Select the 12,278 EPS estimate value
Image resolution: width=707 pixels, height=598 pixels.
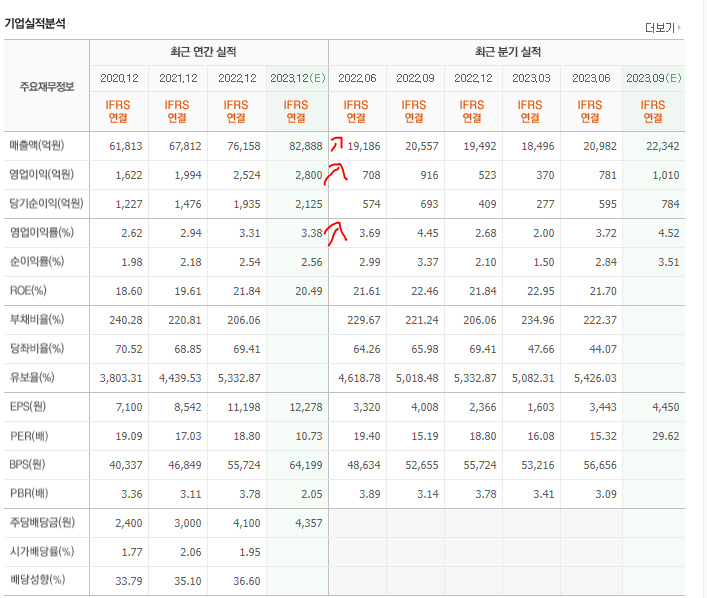click(x=306, y=407)
